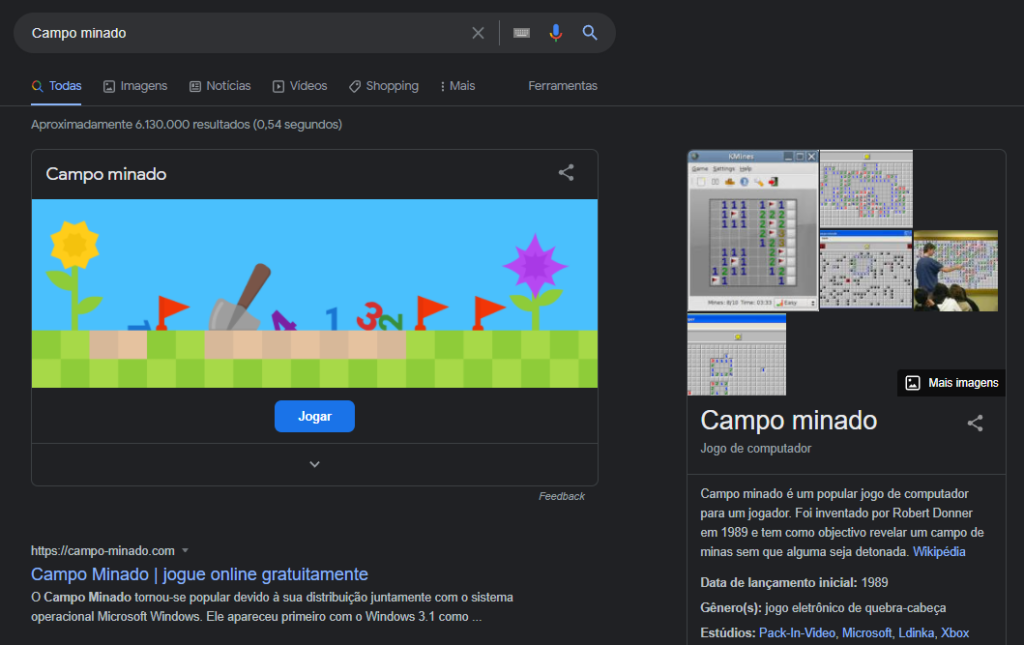Share the Campo minado game card
Screen dimensions: 1024x645
tap(566, 172)
